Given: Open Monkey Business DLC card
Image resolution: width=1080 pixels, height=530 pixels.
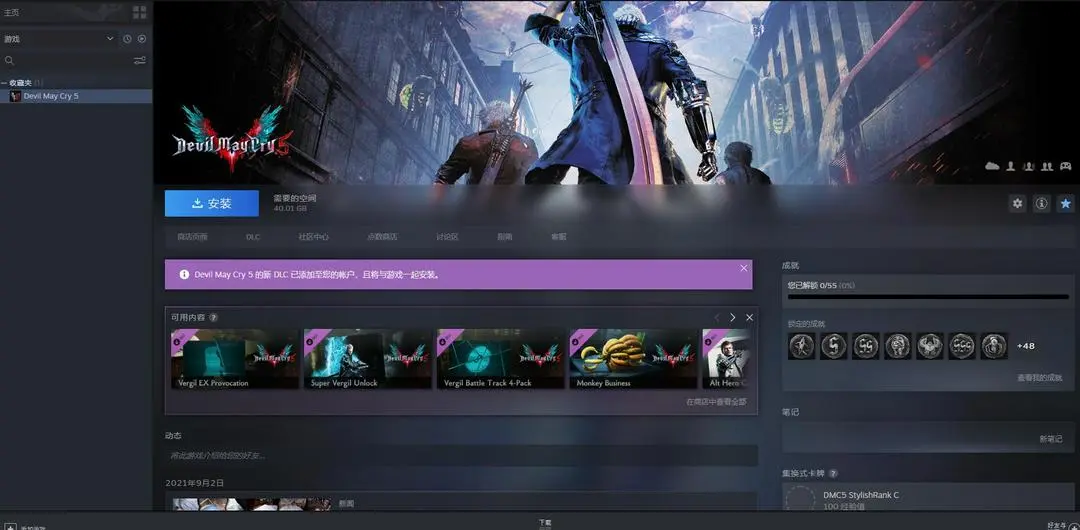Looking at the screenshot, I should click(634, 359).
